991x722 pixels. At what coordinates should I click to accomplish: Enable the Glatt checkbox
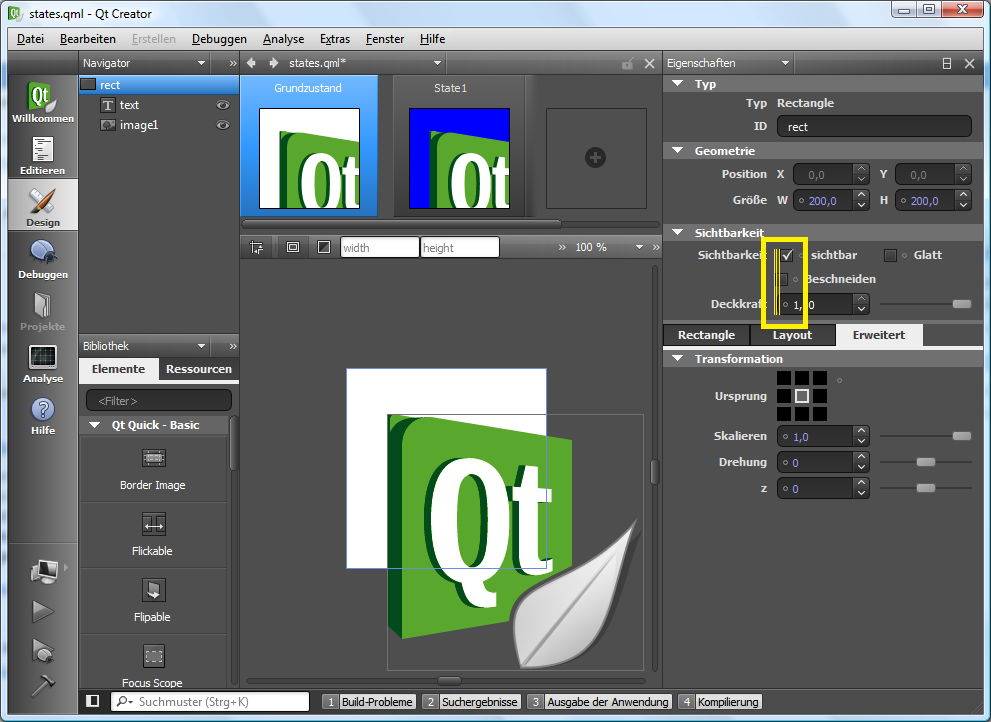891,255
